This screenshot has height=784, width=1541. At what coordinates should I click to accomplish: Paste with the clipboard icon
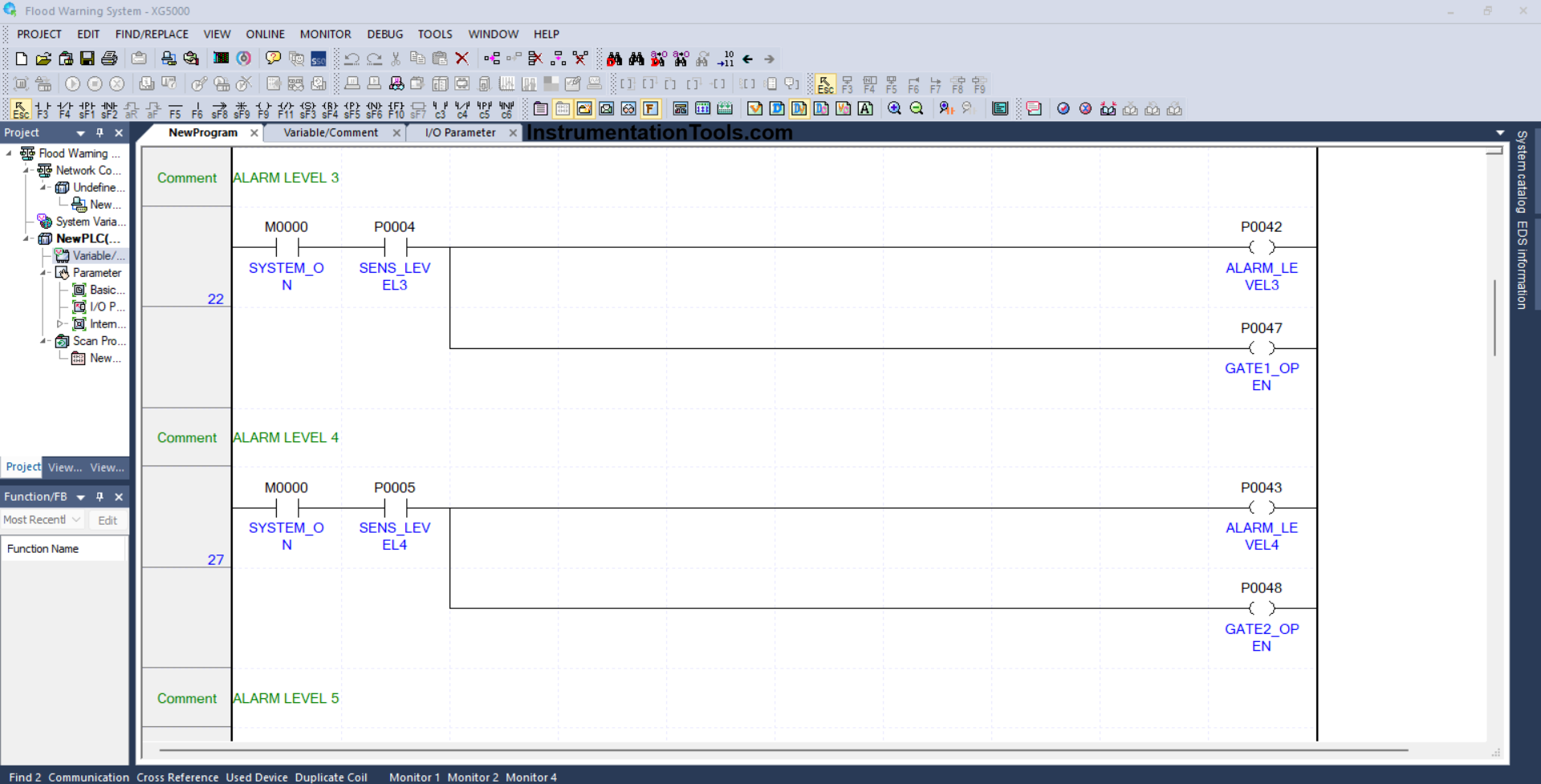[x=440, y=59]
